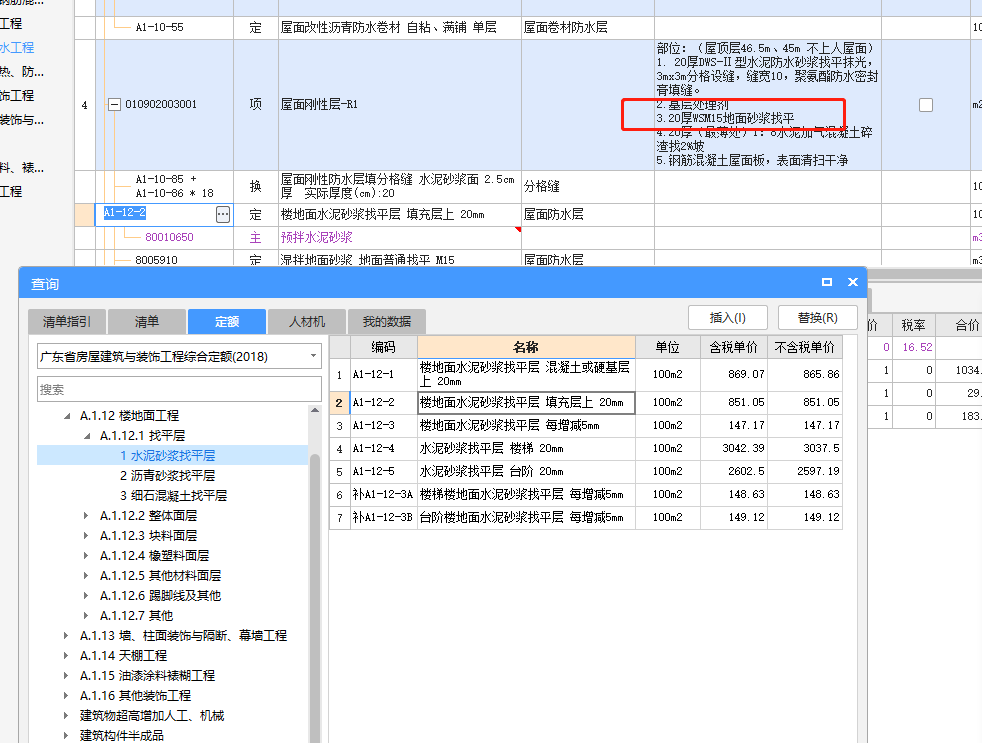Select the 定额 tab
Viewport: 982px width, 743px height.
click(227, 322)
